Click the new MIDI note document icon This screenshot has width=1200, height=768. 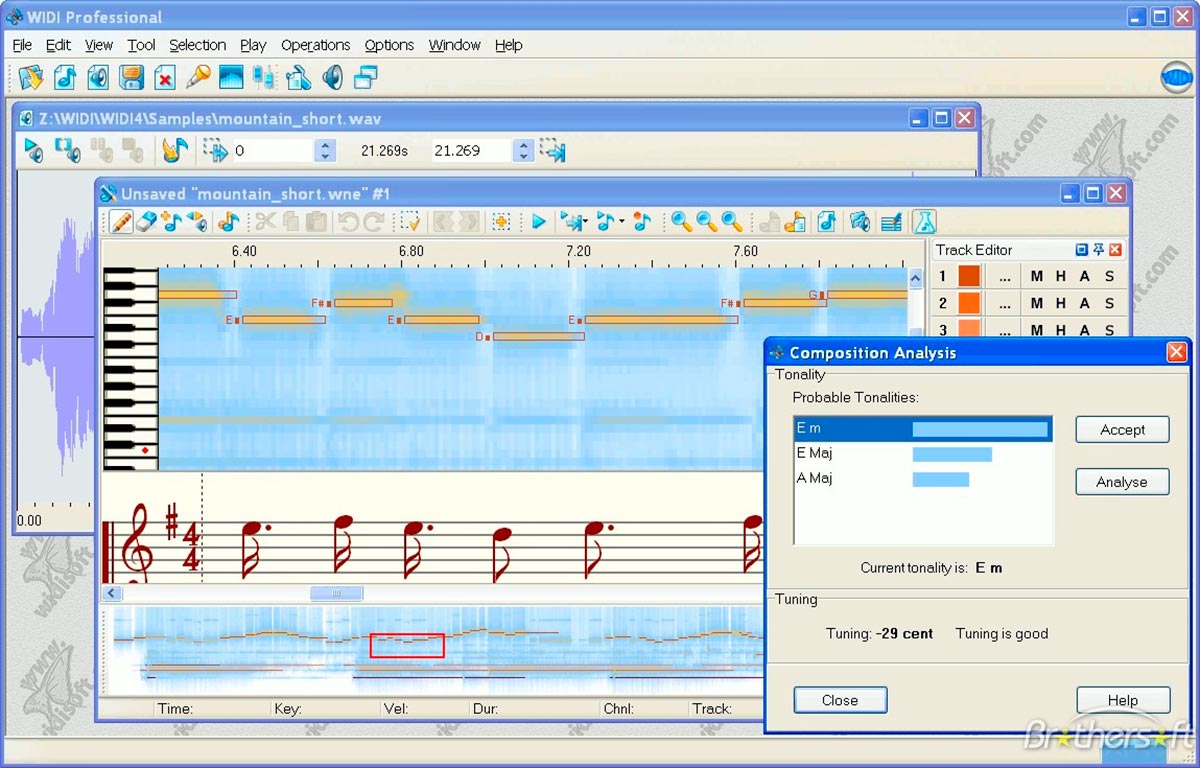pos(65,76)
